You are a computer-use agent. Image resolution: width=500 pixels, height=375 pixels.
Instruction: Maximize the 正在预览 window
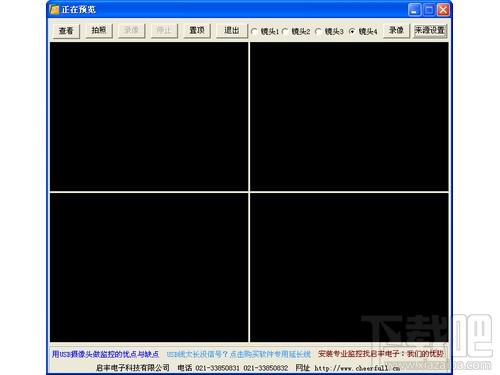(429, 10)
